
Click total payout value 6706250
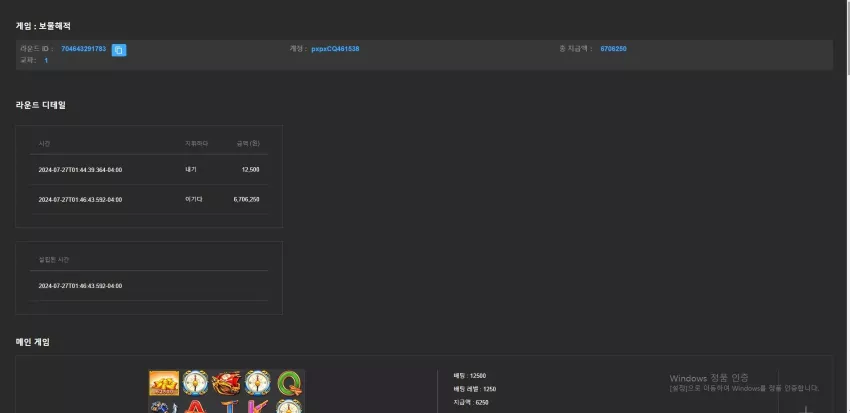click(613, 49)
